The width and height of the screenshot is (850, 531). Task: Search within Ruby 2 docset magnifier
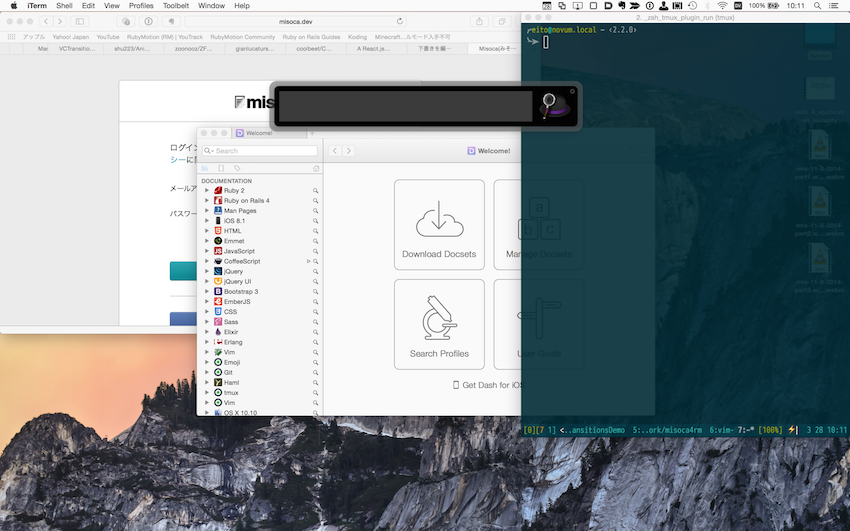(315, 191)
